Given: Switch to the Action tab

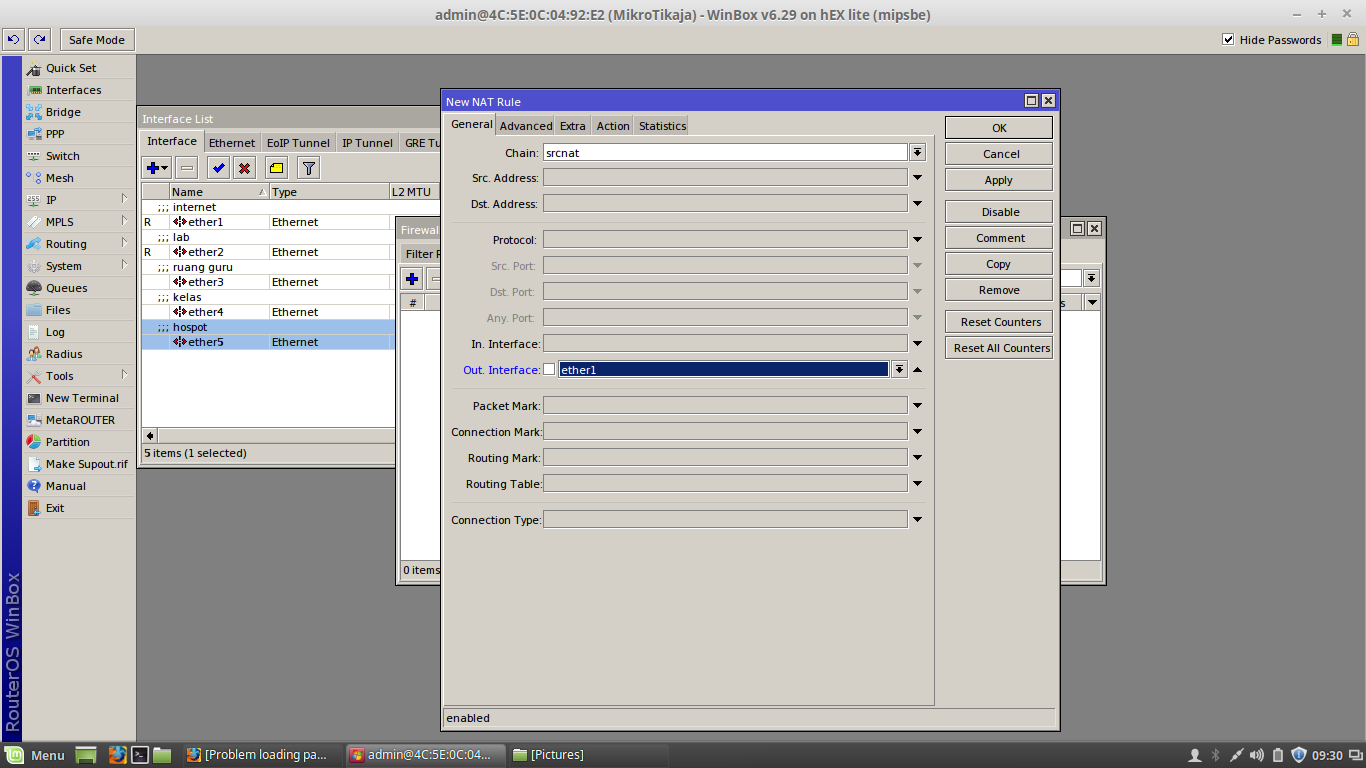Looking at the screenshot, I should click(612, 125).
